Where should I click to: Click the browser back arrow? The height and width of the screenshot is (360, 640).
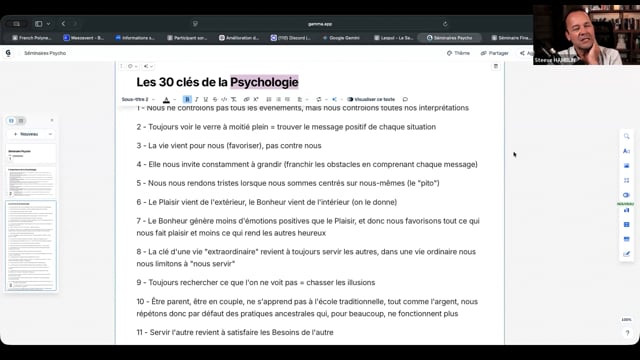[x=63, y=24]
